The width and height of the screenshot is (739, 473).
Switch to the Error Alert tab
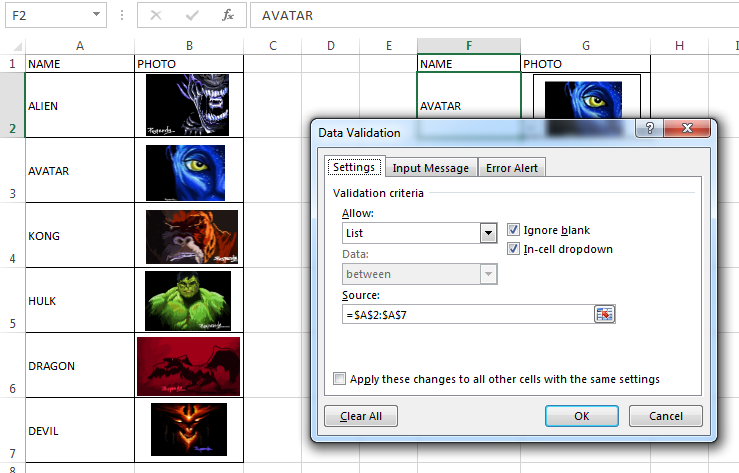(512, 168)
